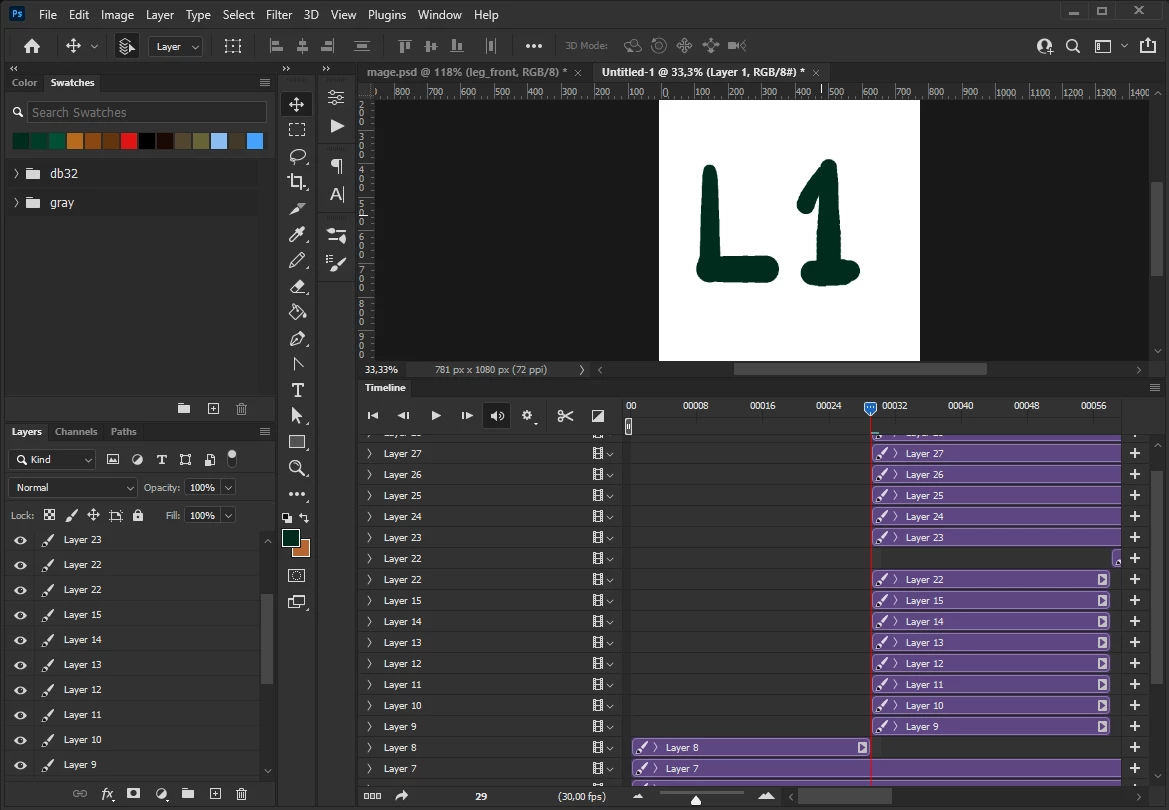This screenshot has height=810, width=1169.
Task: Select the Paint Bucket tool
Action: (297, 313)
